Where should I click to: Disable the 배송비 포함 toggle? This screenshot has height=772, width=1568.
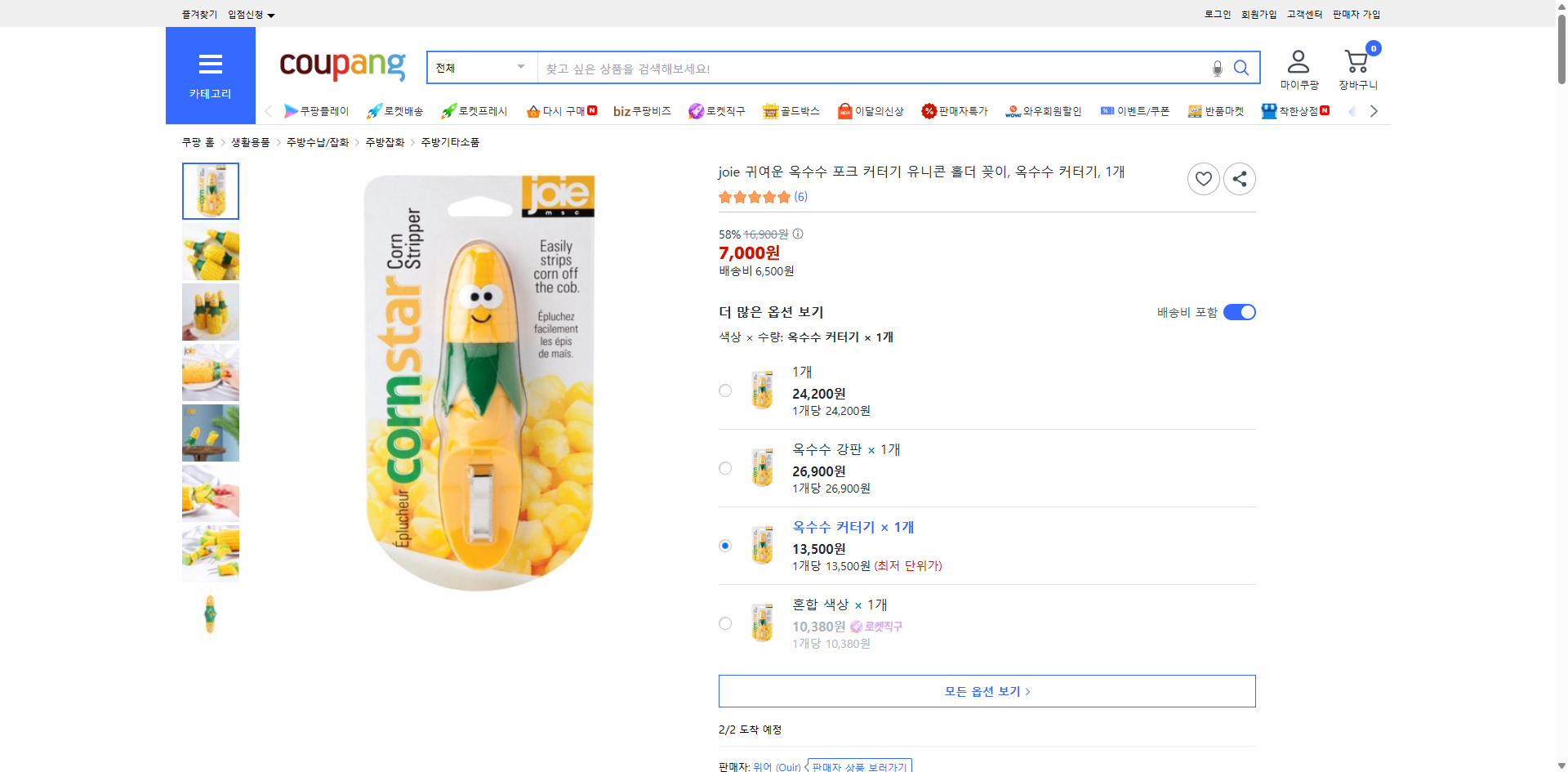tap(1239, 311)
